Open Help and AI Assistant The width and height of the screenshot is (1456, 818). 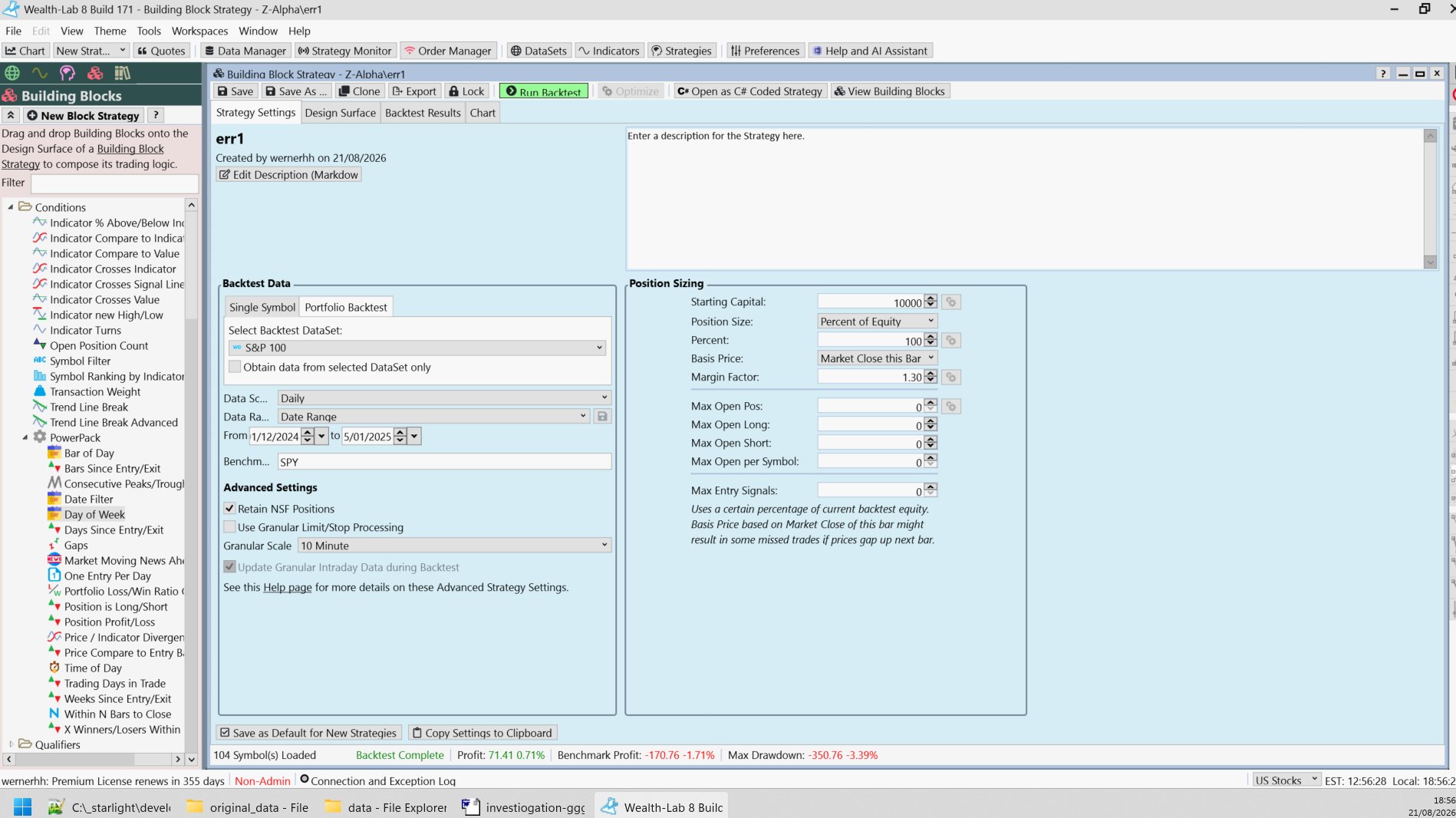(x=871, y=51)
